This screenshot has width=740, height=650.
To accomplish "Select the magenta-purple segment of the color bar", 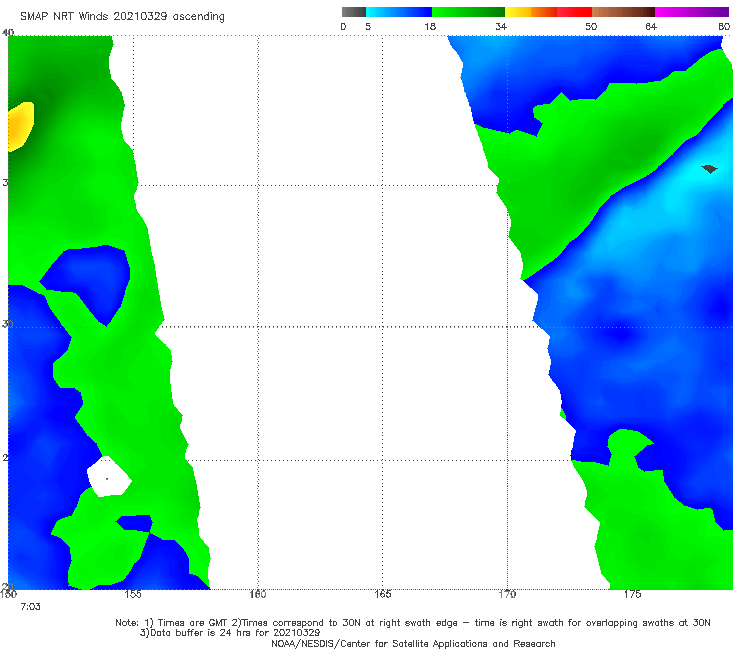I will coord(692,12).
